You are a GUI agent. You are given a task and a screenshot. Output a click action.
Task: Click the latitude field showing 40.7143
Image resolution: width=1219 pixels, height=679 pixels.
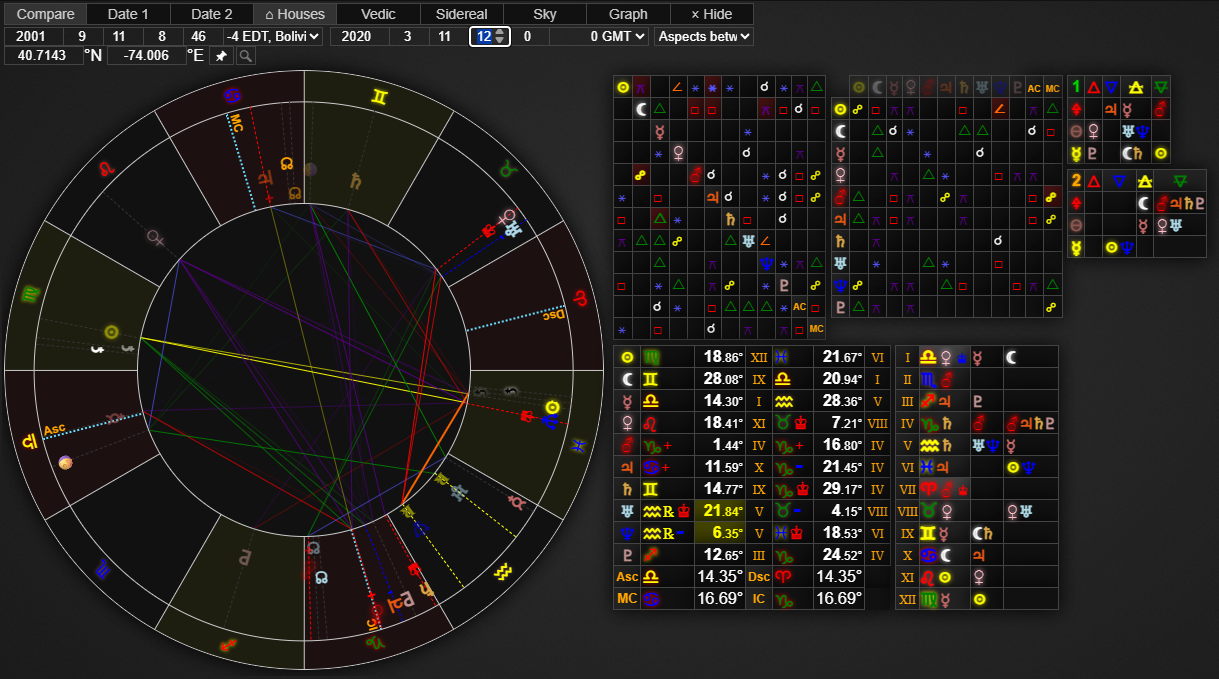point(43,55)
